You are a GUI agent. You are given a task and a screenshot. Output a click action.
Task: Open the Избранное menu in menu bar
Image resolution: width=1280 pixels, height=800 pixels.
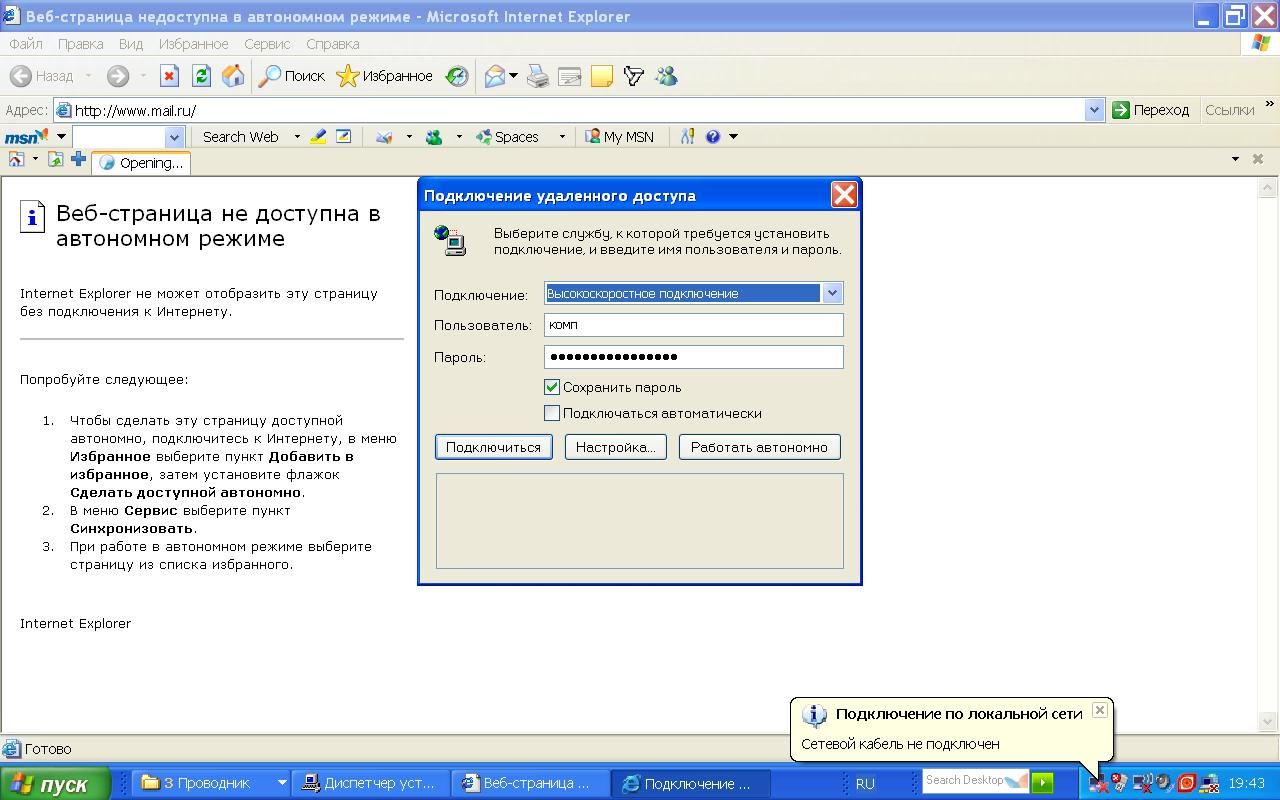tap(193, 44)
